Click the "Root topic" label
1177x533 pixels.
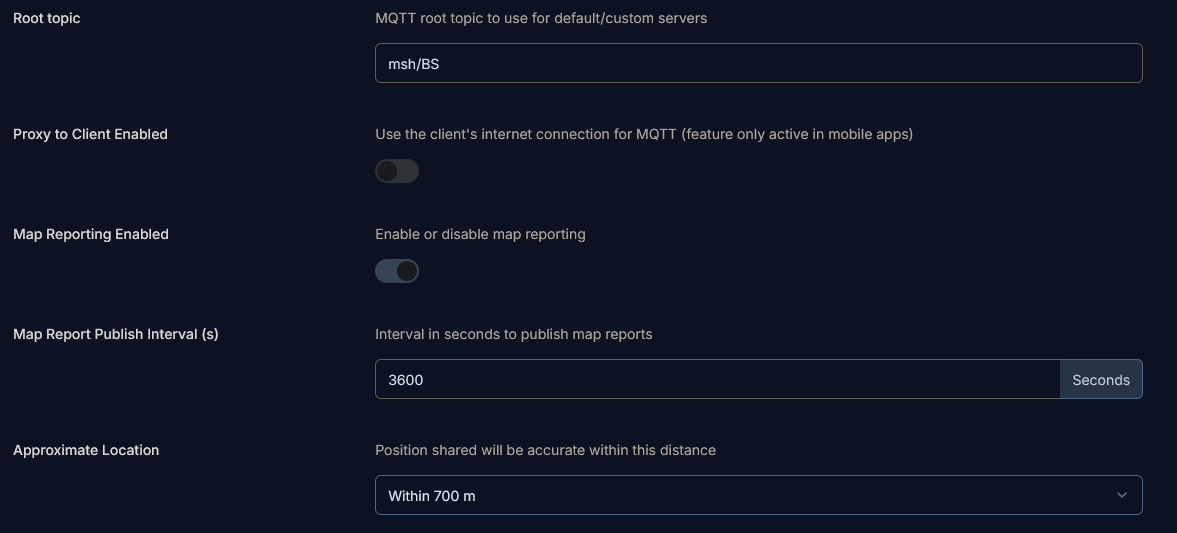(47, 18)
